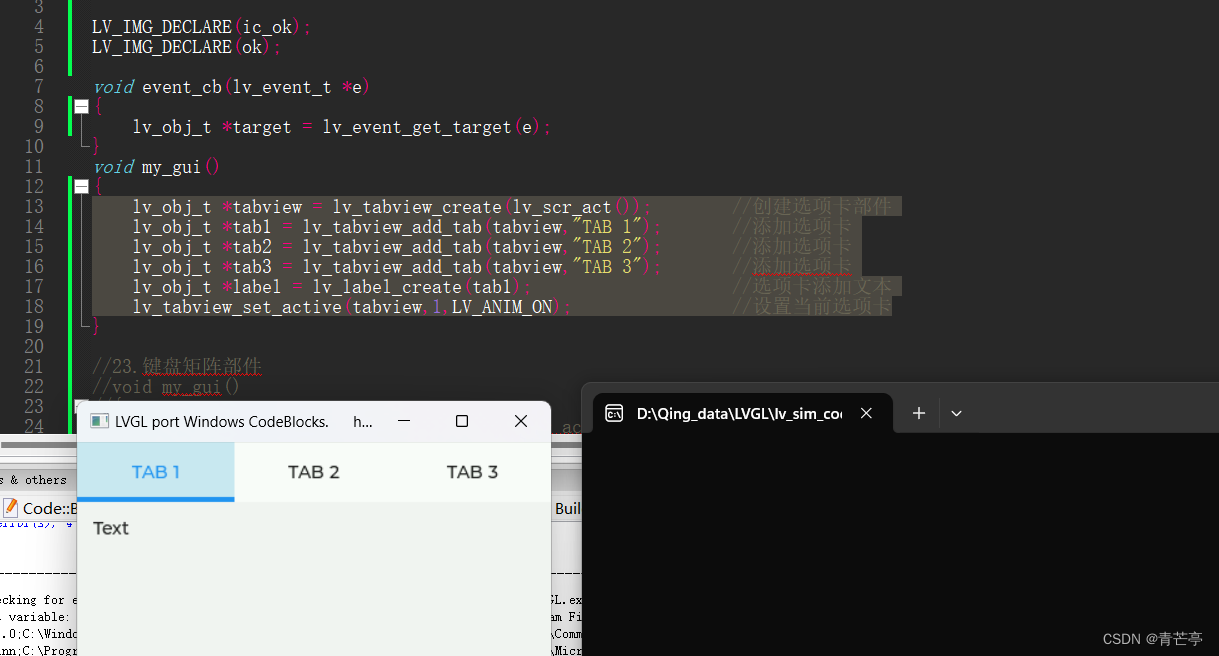Click the command prompt icon on the terminal tab

click(614, 412)
